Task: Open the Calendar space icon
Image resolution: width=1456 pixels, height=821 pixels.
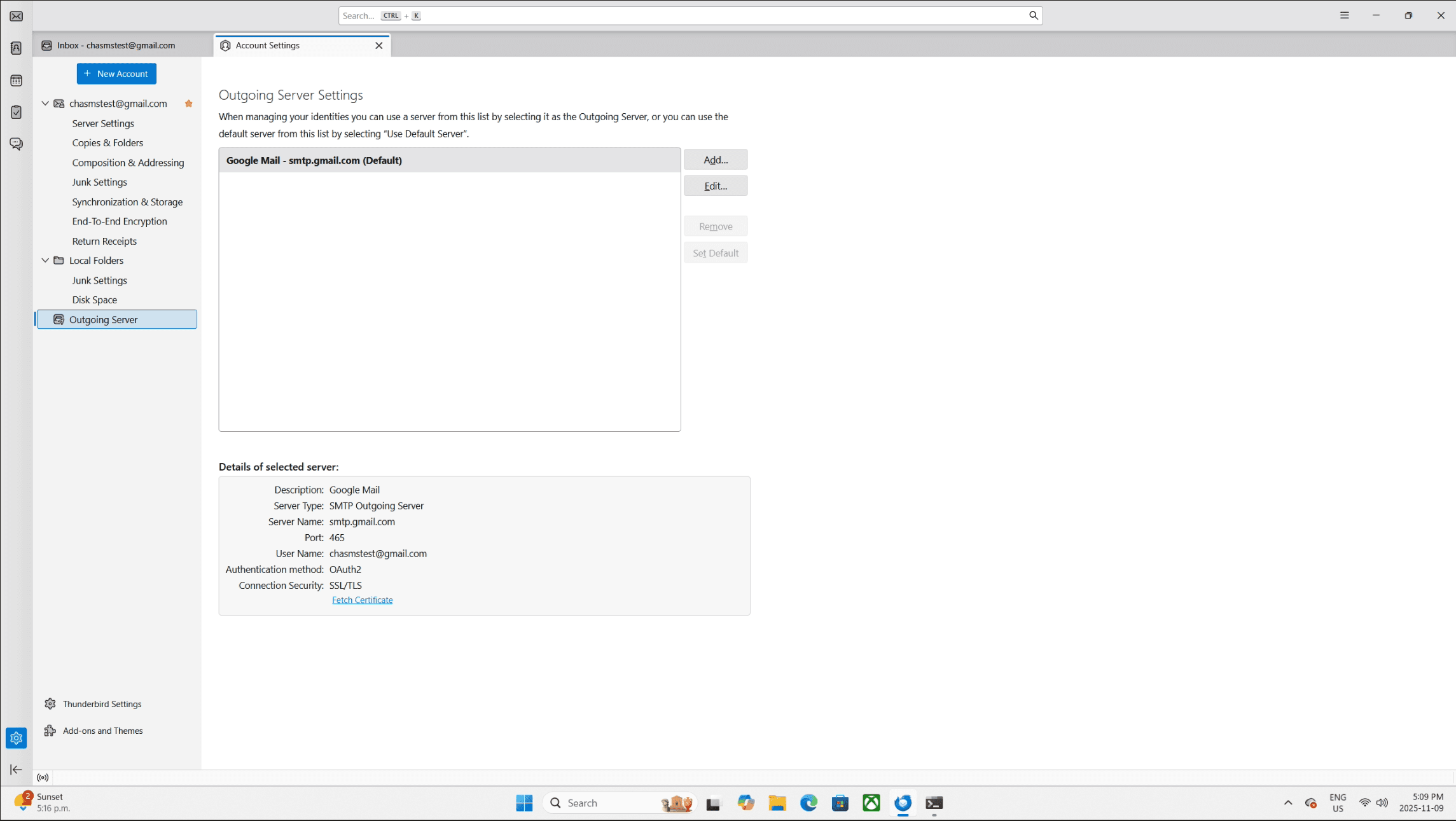Action: tap(17, 81)
